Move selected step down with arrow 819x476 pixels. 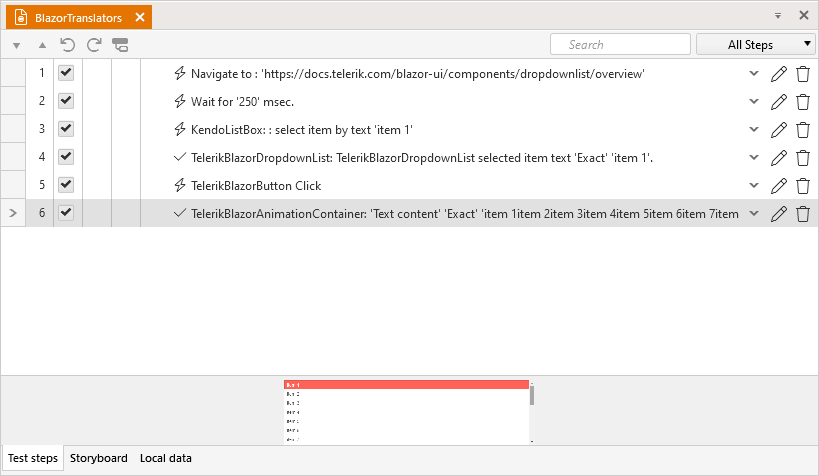coord(17,45)
